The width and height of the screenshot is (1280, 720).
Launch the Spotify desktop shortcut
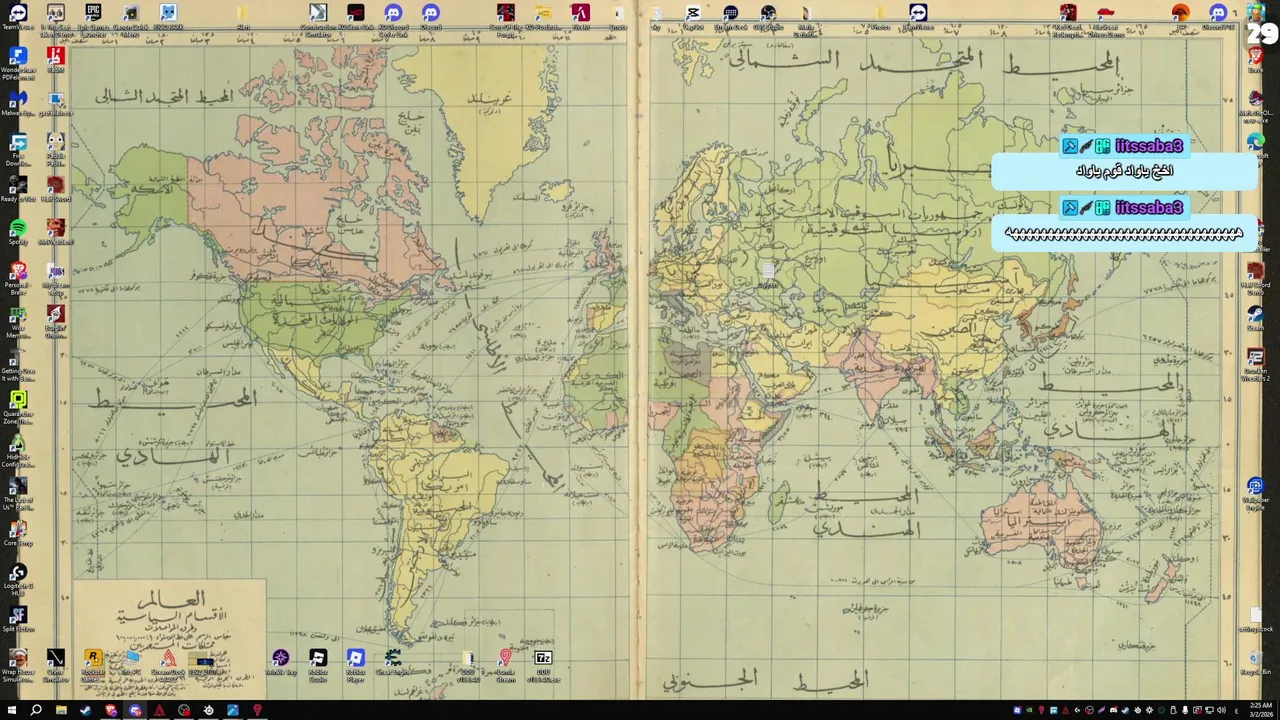18,233
